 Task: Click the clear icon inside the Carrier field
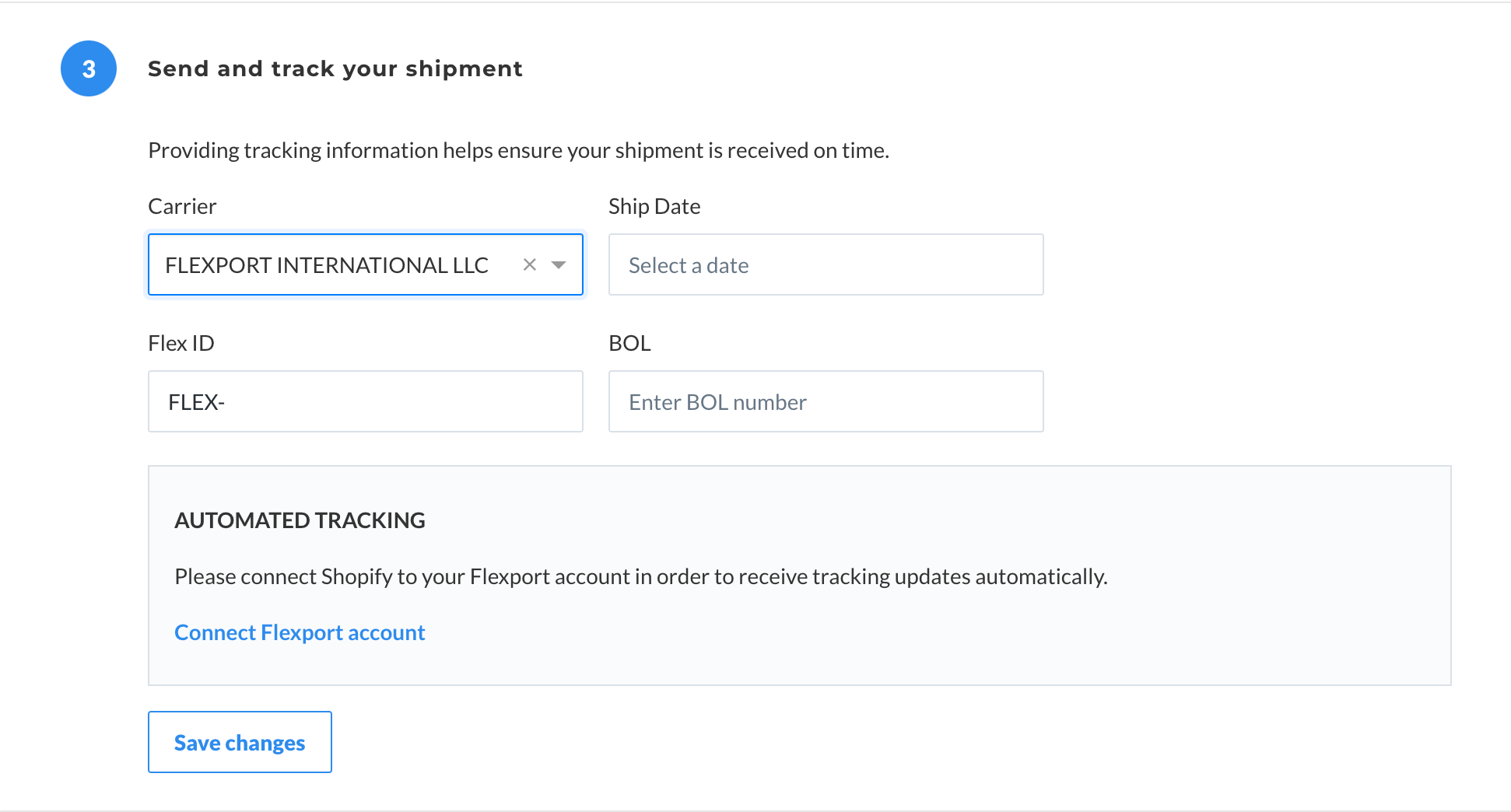[530, 264]
